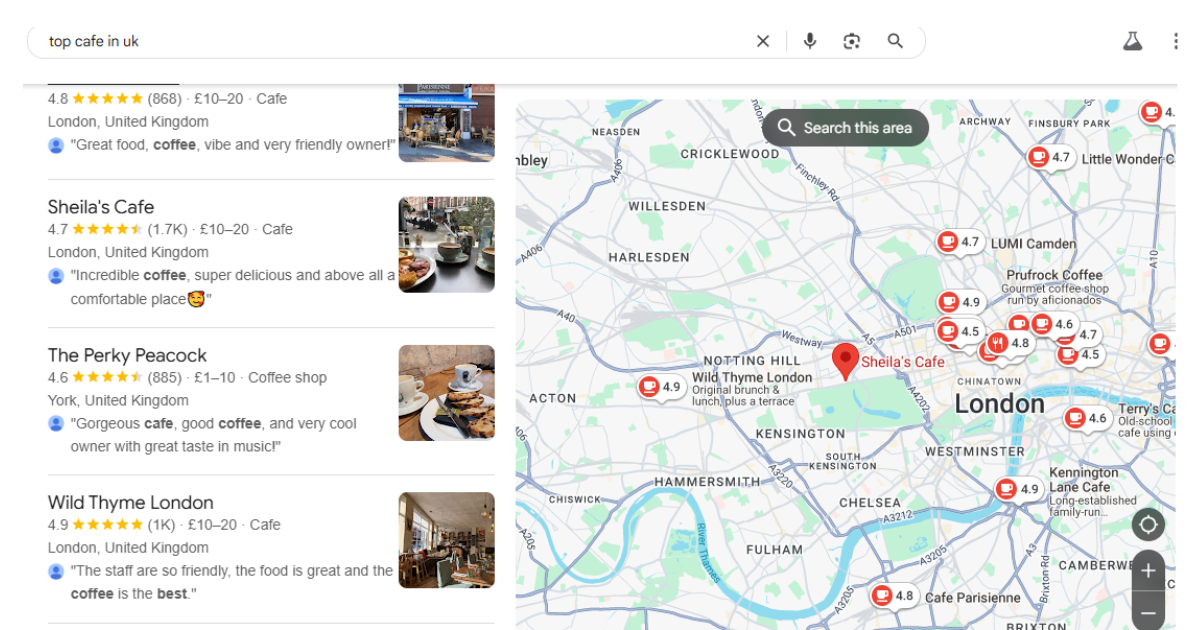The image size is (1200, 630).
Task: View the Wild Thyme London photo thumbnail
Action: click(446, 540)
